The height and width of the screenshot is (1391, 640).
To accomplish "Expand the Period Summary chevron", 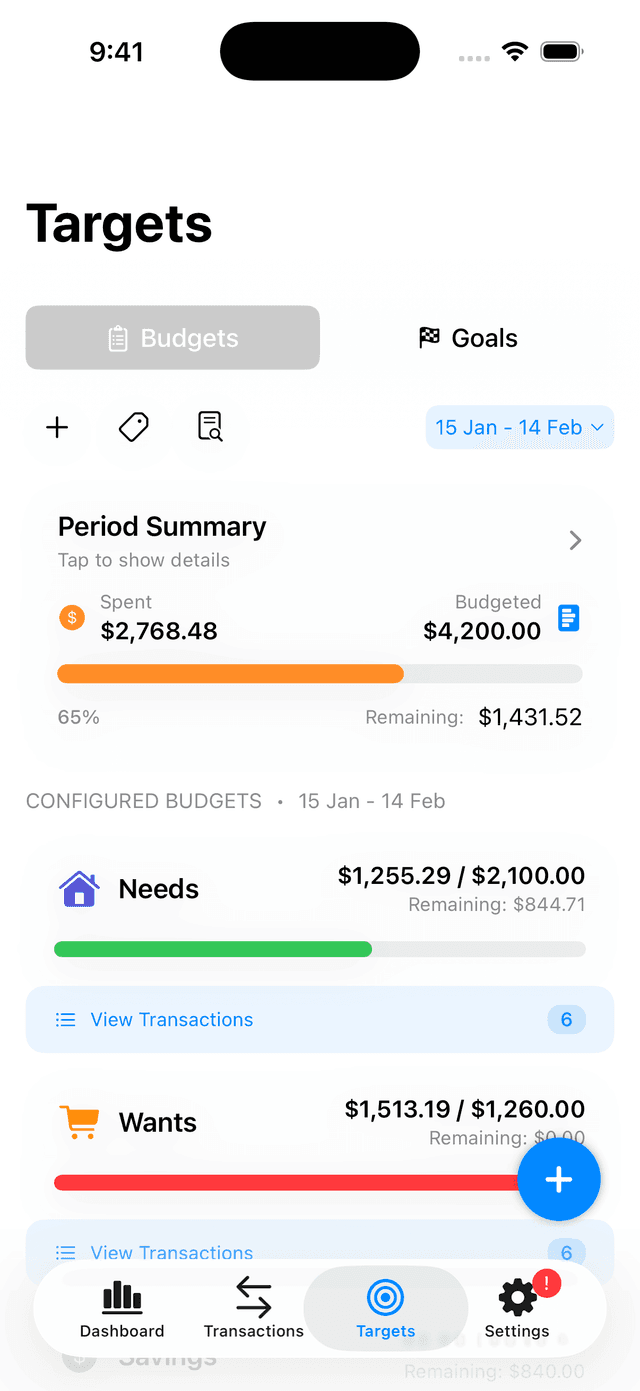I will (575, 540).
